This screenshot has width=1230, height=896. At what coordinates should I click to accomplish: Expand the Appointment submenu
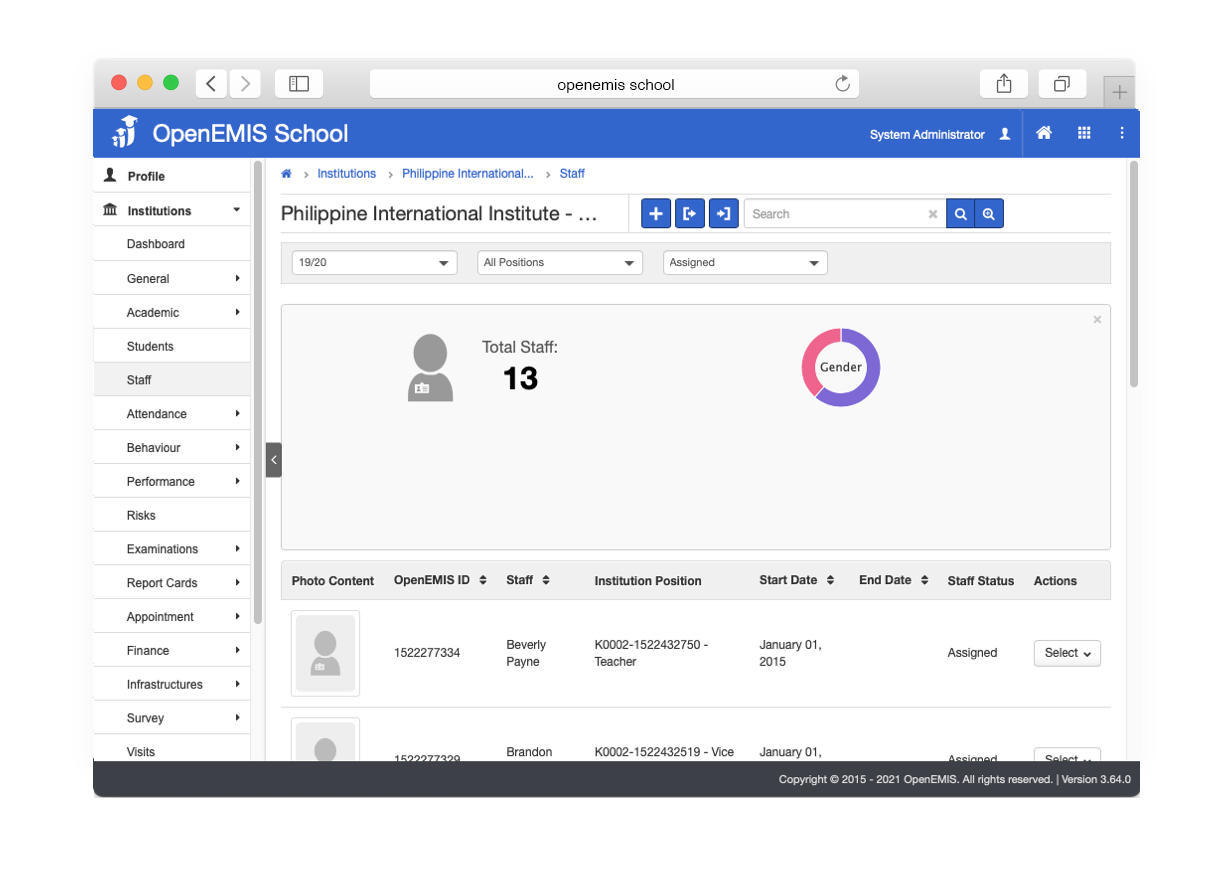pyautogui.click(x=172, y=617)
